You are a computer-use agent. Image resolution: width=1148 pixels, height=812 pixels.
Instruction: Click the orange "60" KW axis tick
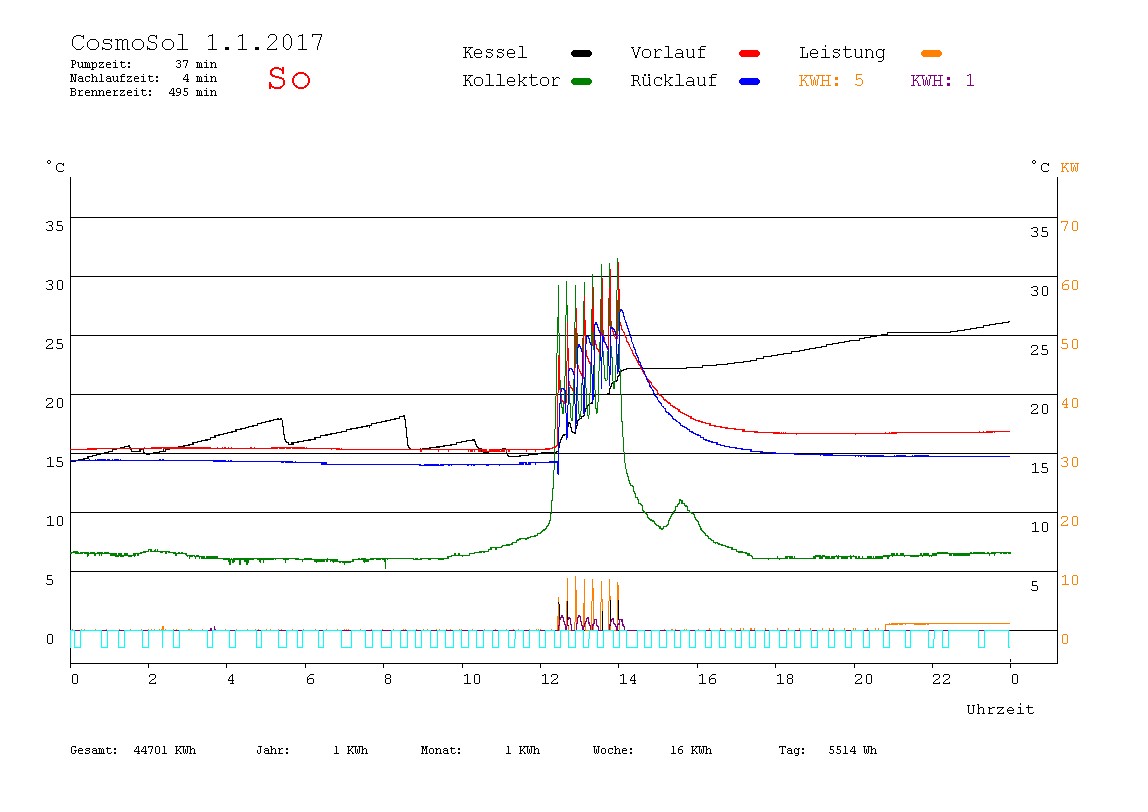(x=1070, y=286)
